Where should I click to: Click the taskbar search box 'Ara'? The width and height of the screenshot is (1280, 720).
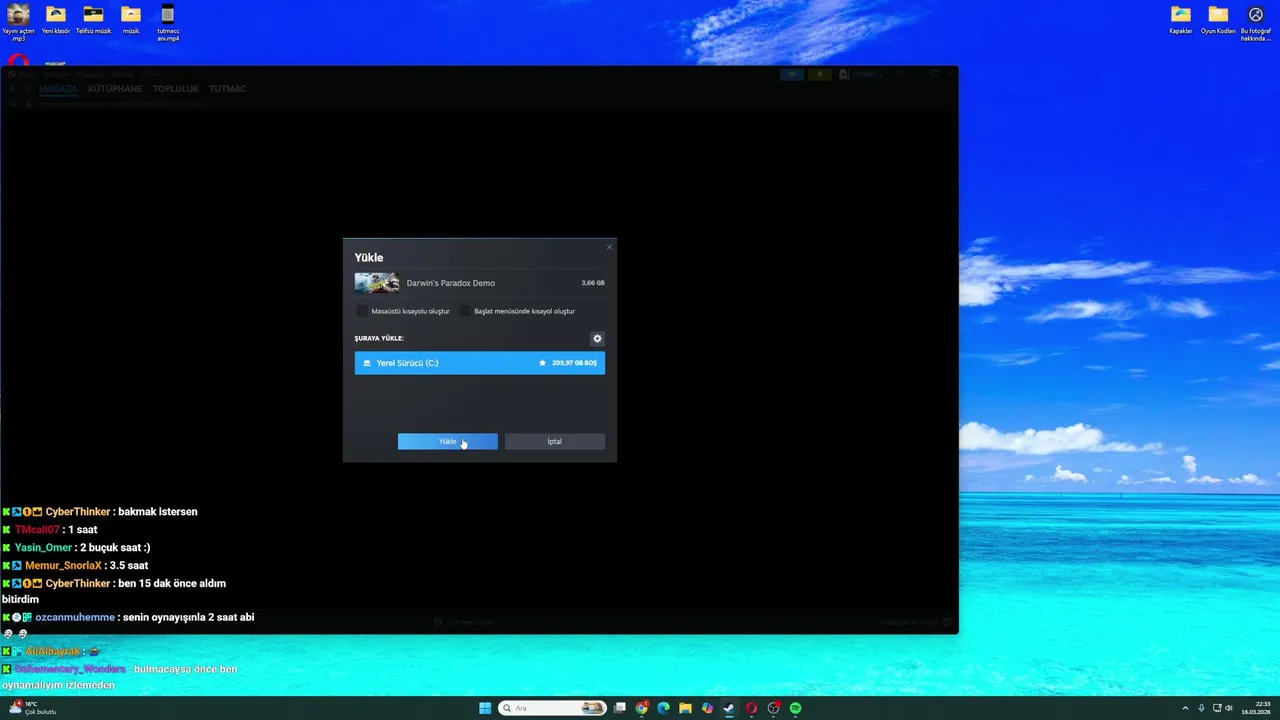tap(553, 708)
